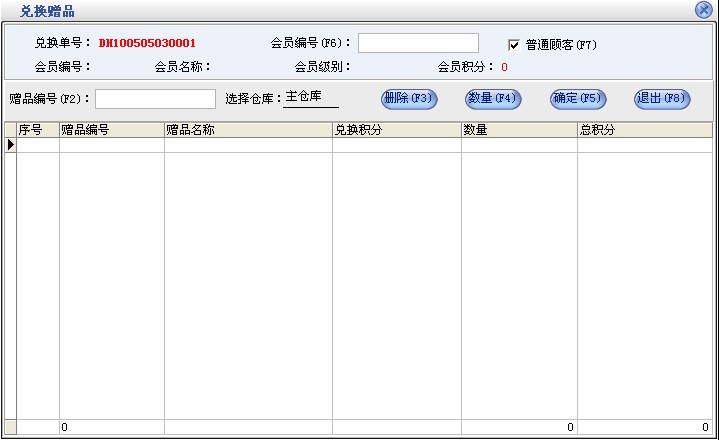
Task: Confirm with the 确定 (F5) button
Action: pos(577,99)
